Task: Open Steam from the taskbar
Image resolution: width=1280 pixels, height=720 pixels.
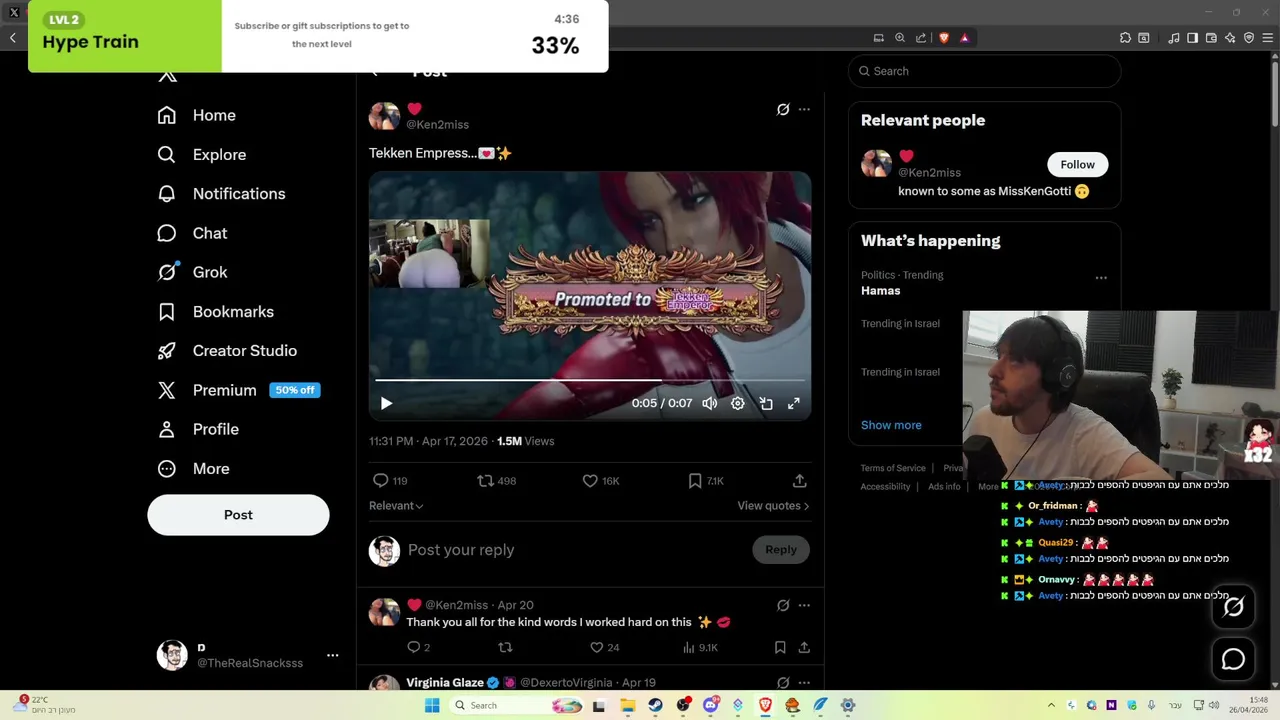Action: pyautogui.click(x=655, y=705)
